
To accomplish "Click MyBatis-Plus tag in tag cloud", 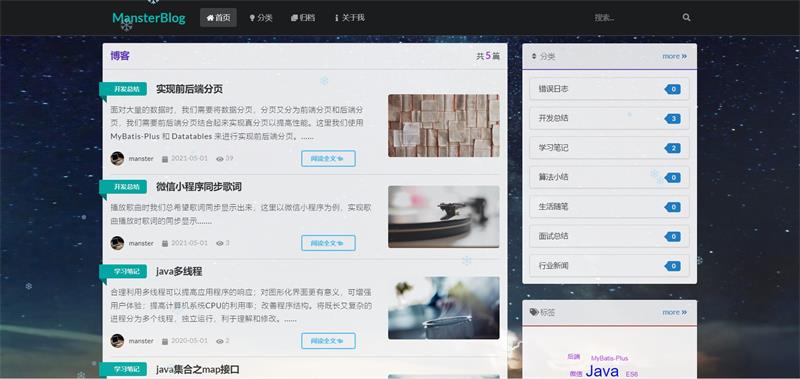I will [x=610, y=358].
